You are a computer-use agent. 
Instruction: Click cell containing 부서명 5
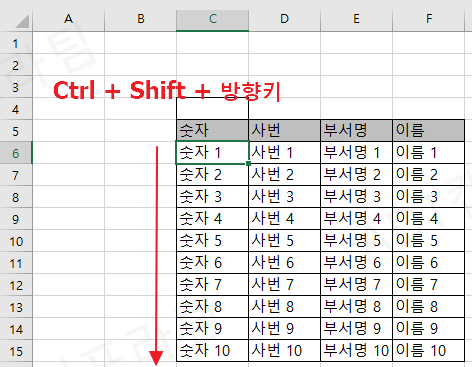pos(356,241)
